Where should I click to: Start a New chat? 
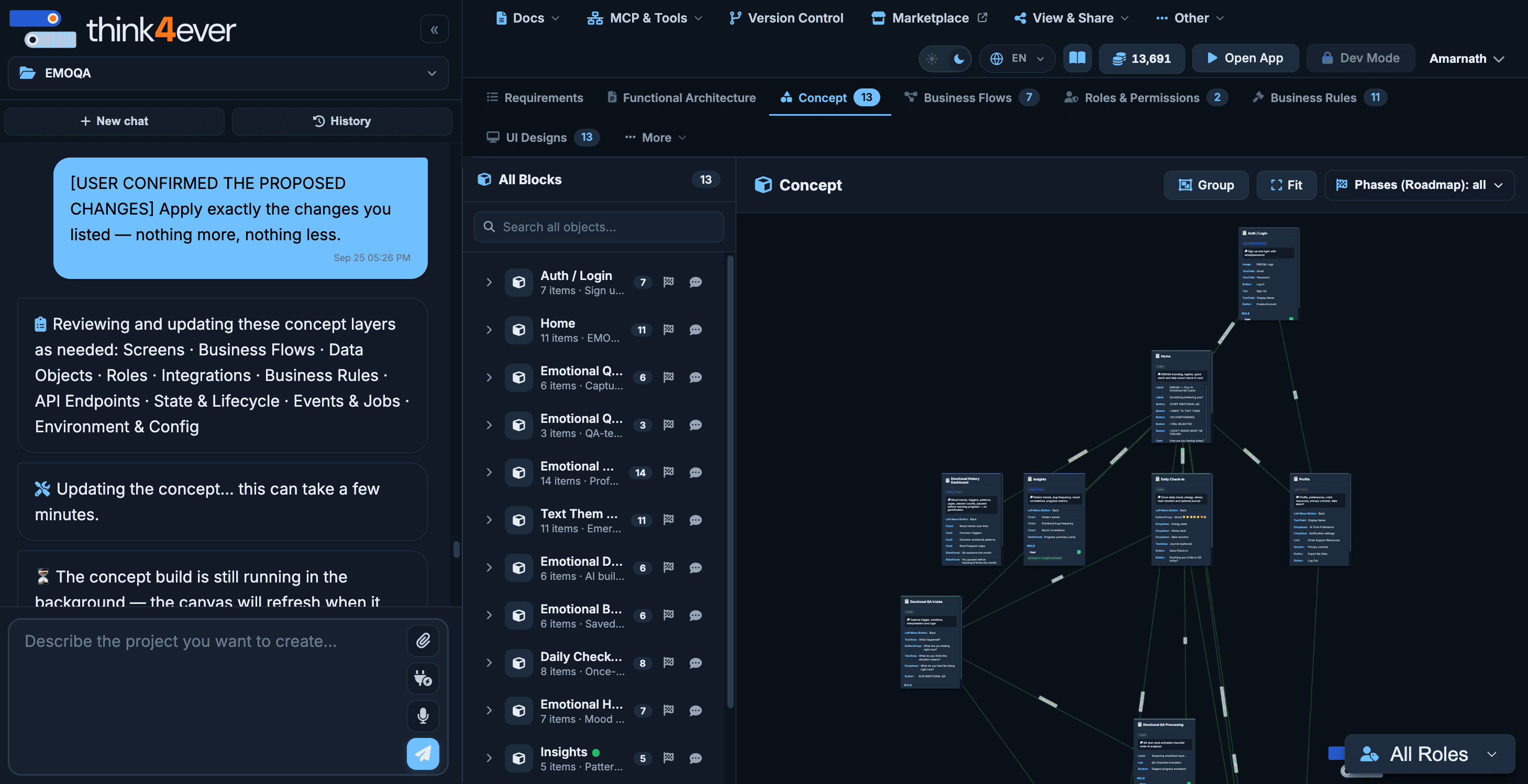[x=115, y=121]
